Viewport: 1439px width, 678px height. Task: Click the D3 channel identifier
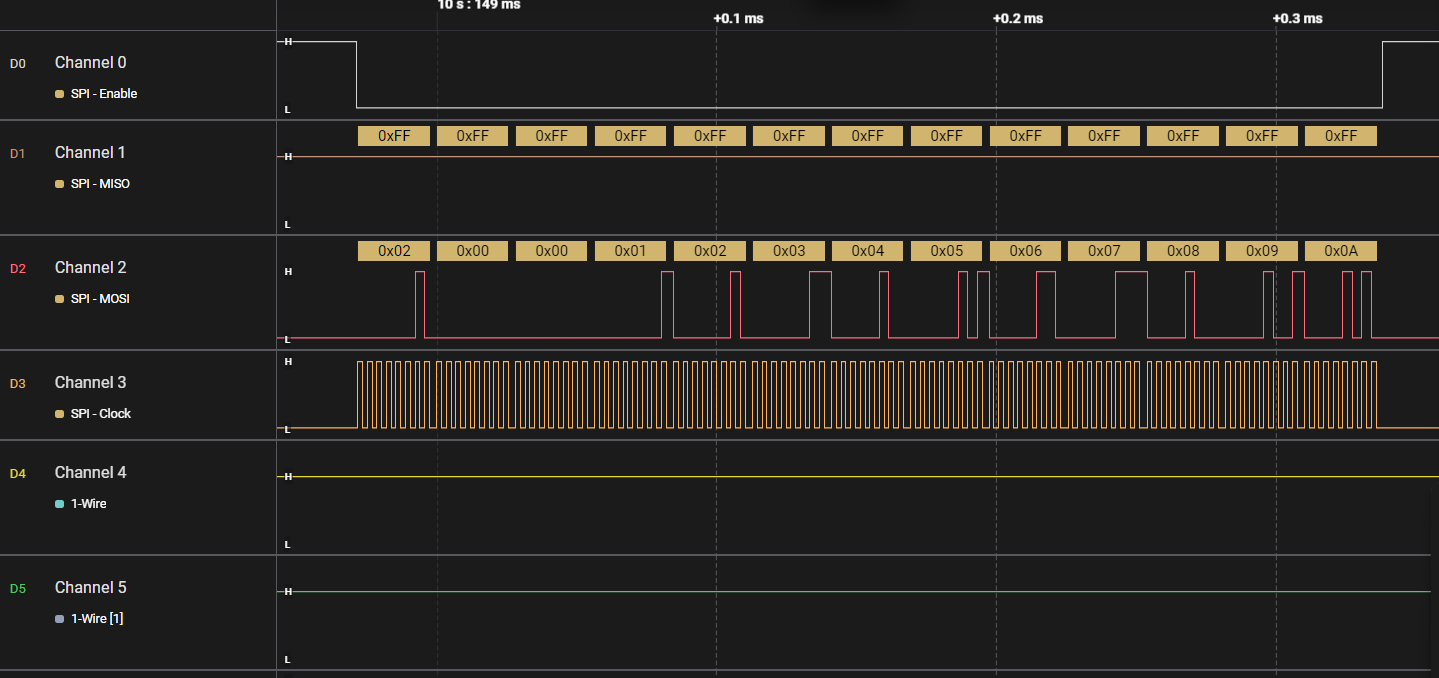pos(17,383)
